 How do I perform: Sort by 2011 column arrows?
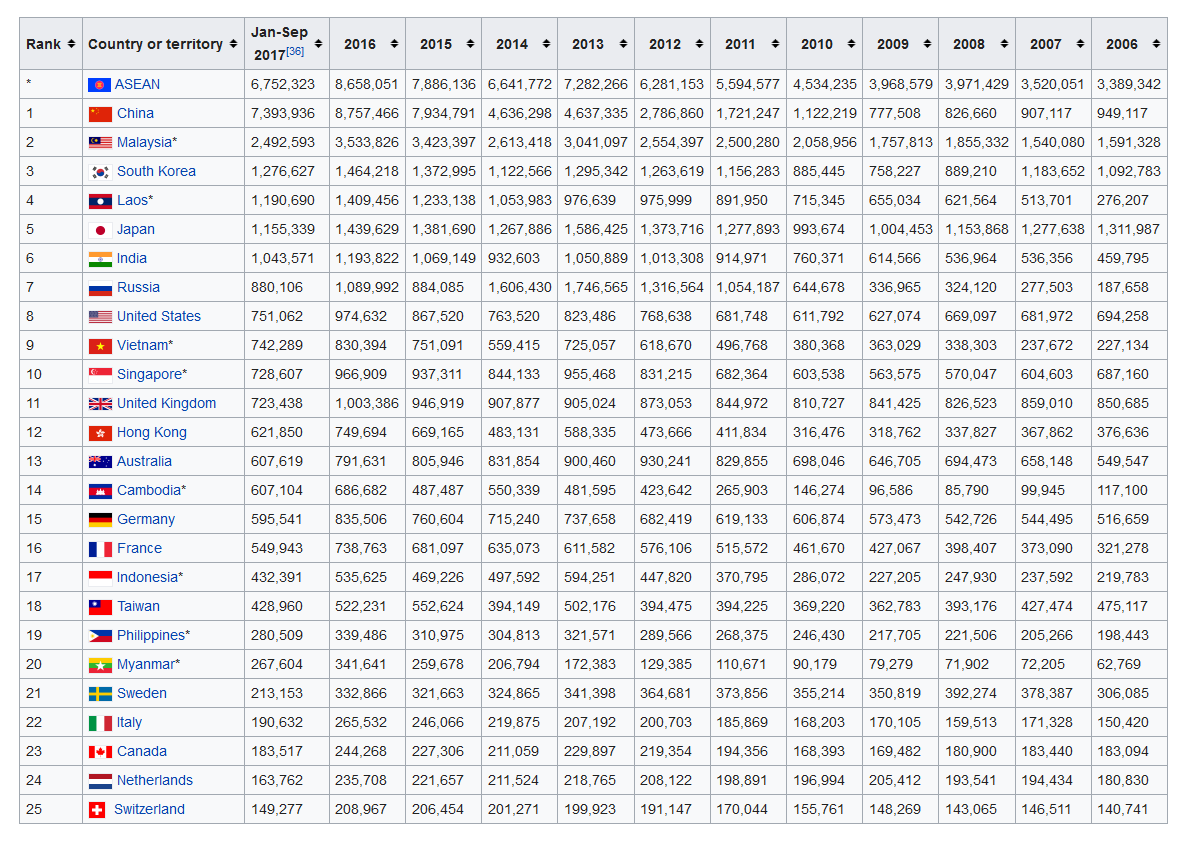pyautogui.click(x=775, y=44)
